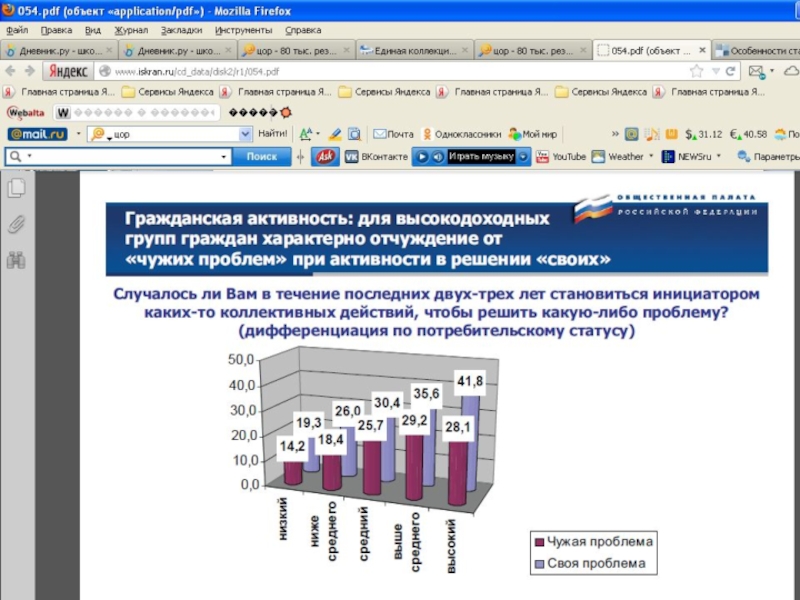Open the Инструменты menu

[243, 30]
